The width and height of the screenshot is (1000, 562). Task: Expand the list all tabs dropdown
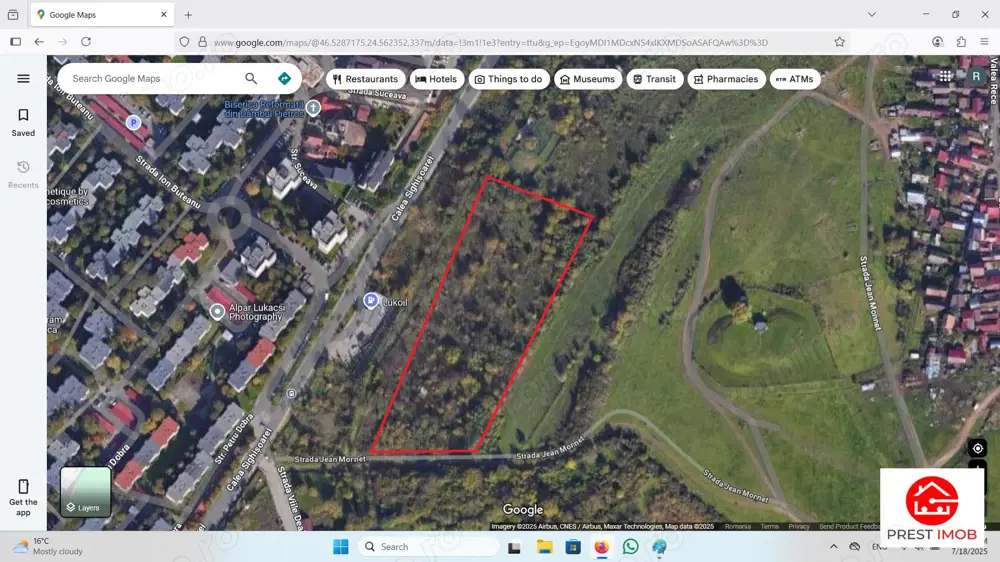[x=872, y=14]
